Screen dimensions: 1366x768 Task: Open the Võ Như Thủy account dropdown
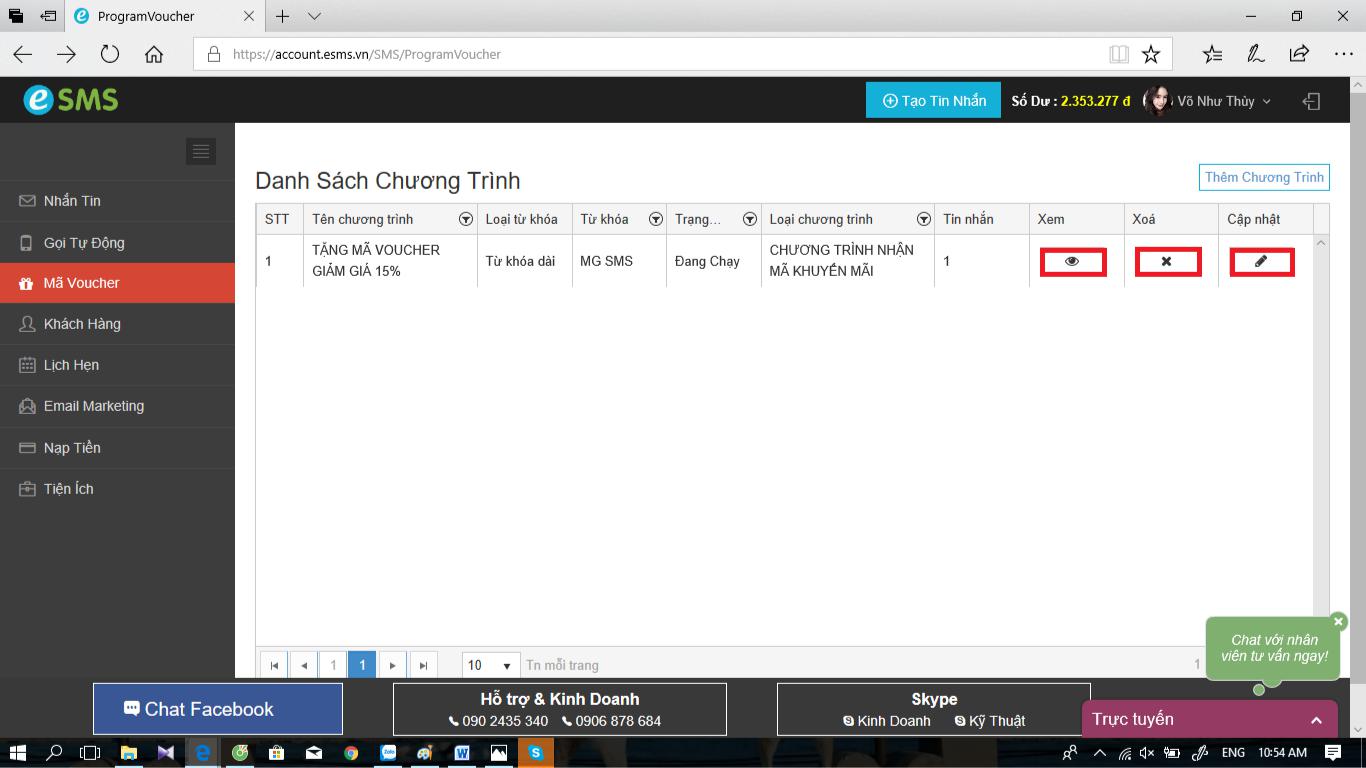(x=1224, y=101)
